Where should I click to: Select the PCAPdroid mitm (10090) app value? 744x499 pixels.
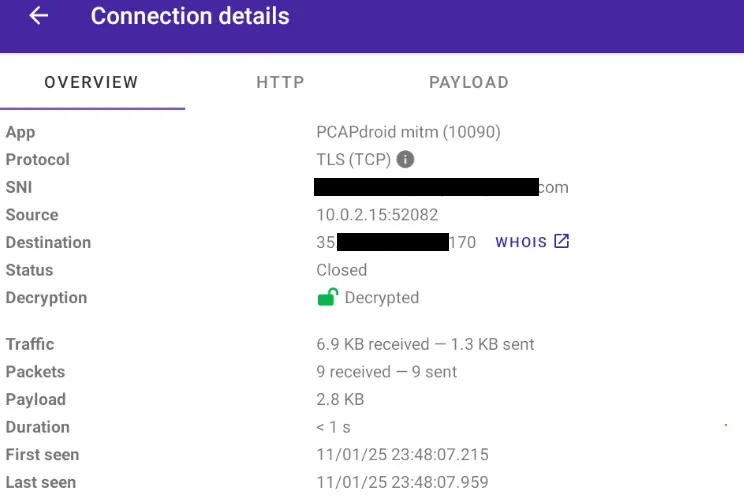pyautogui.click(x=408, y=132)
